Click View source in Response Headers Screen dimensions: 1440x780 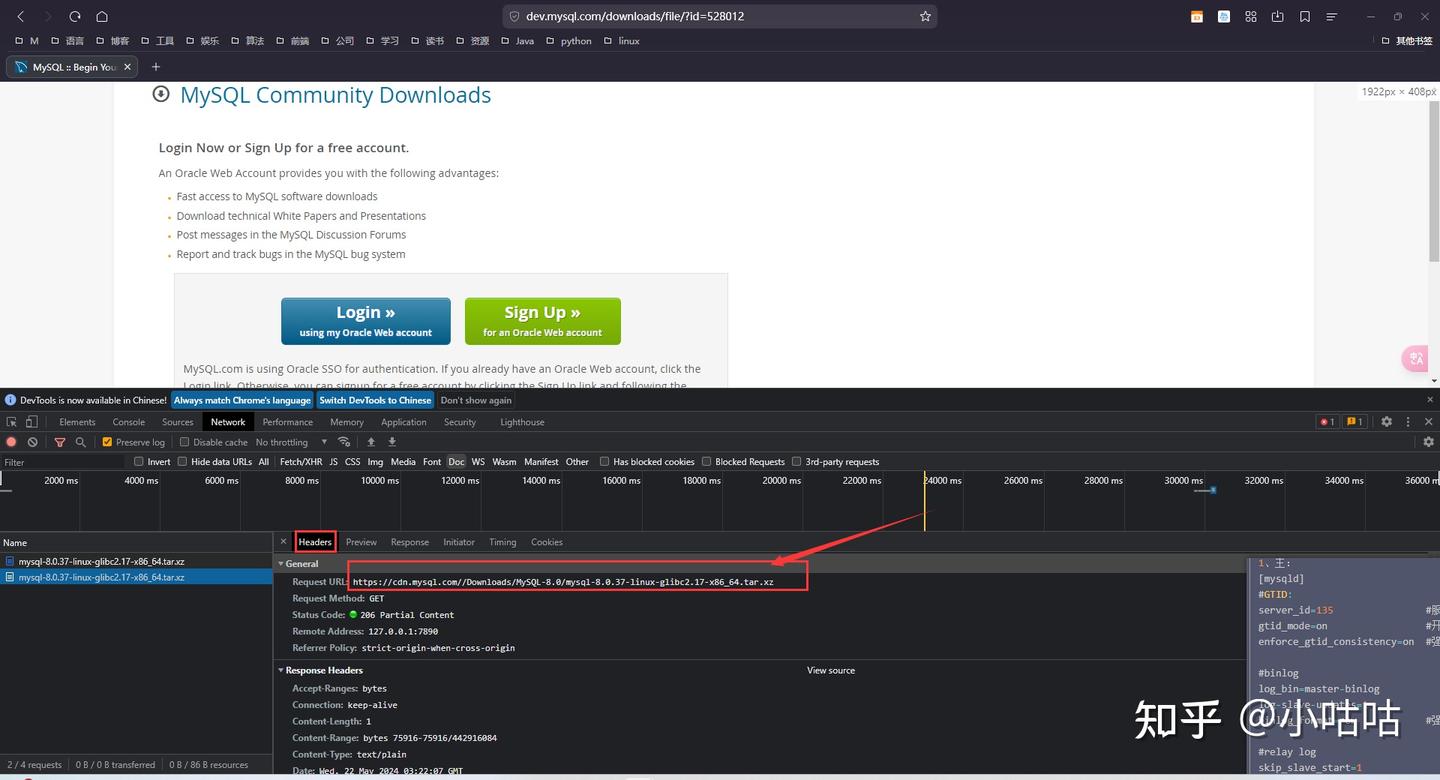[831, 670]
